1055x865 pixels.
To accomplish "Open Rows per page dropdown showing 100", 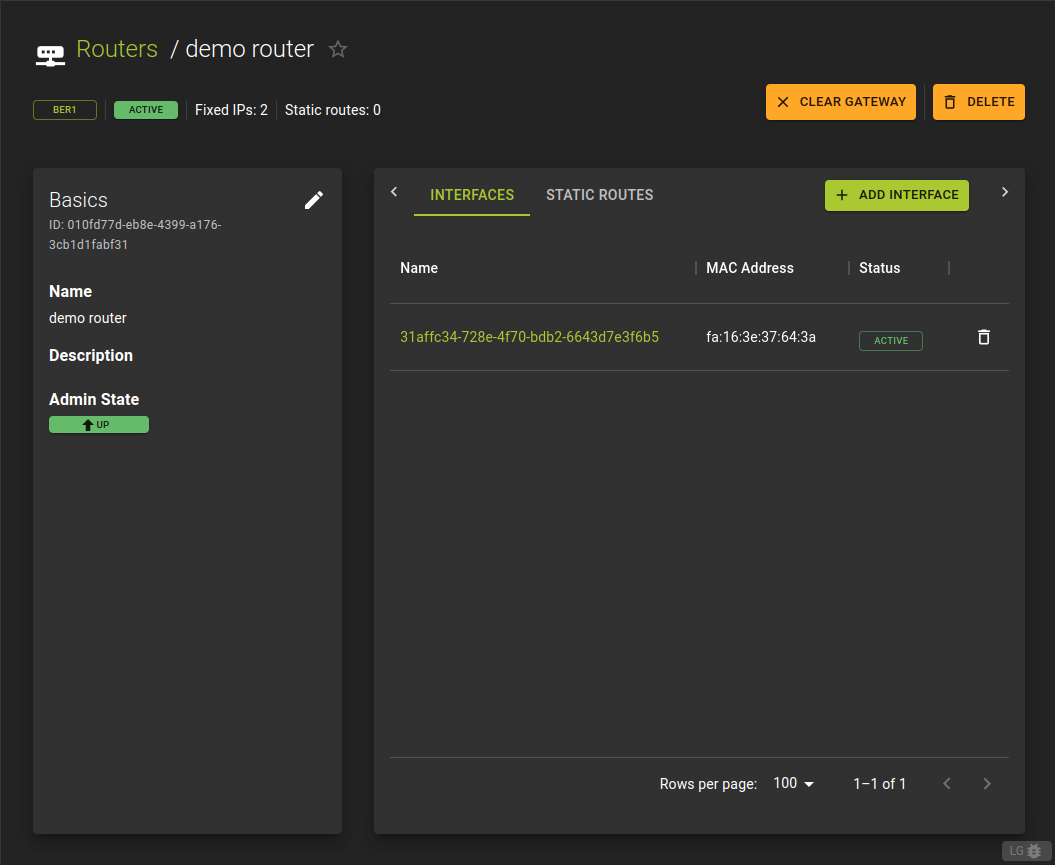I will tap(793, 784).
